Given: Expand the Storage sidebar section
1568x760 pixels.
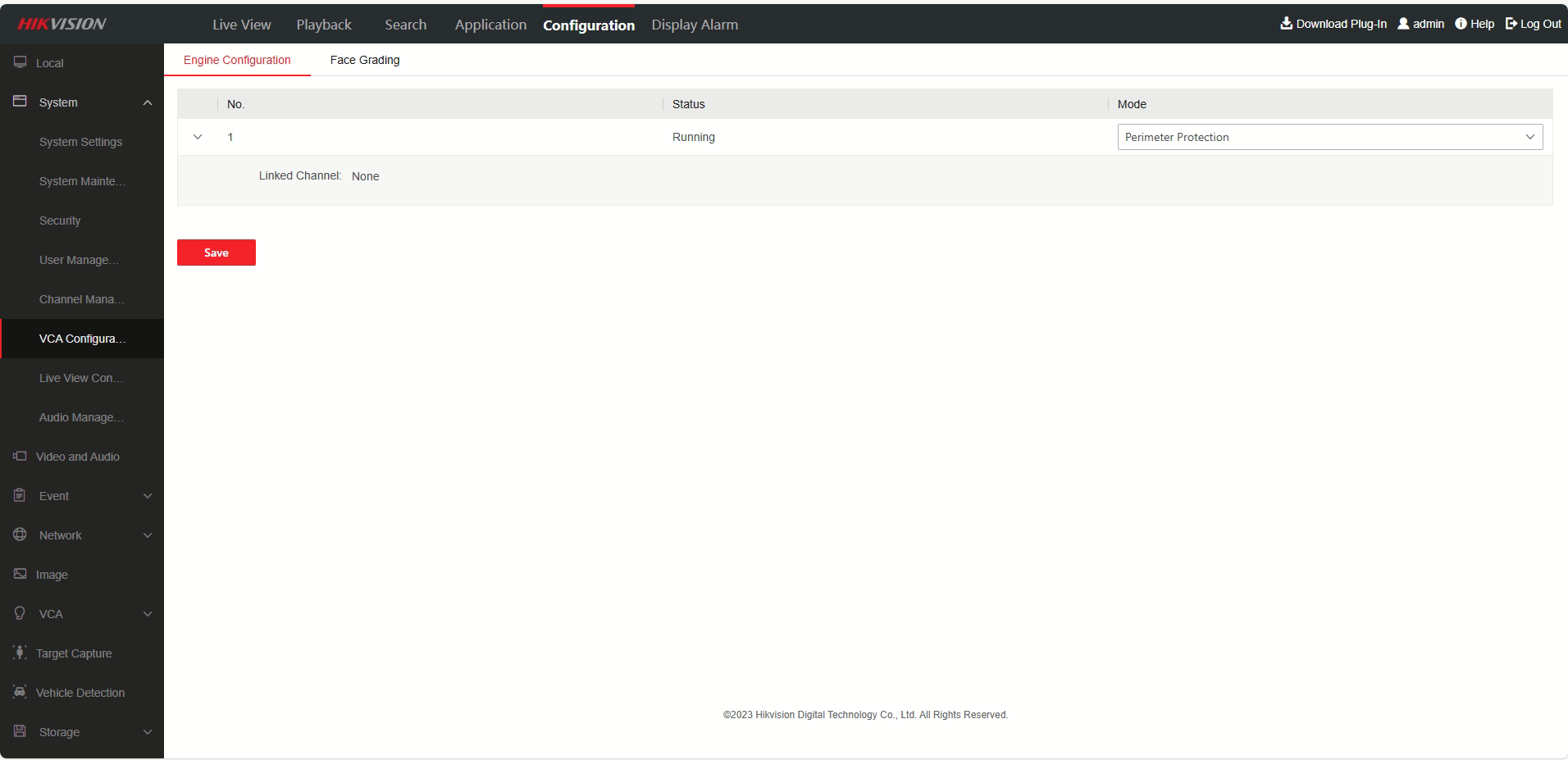Looking at the screenshot, I should tap(148, 732).
